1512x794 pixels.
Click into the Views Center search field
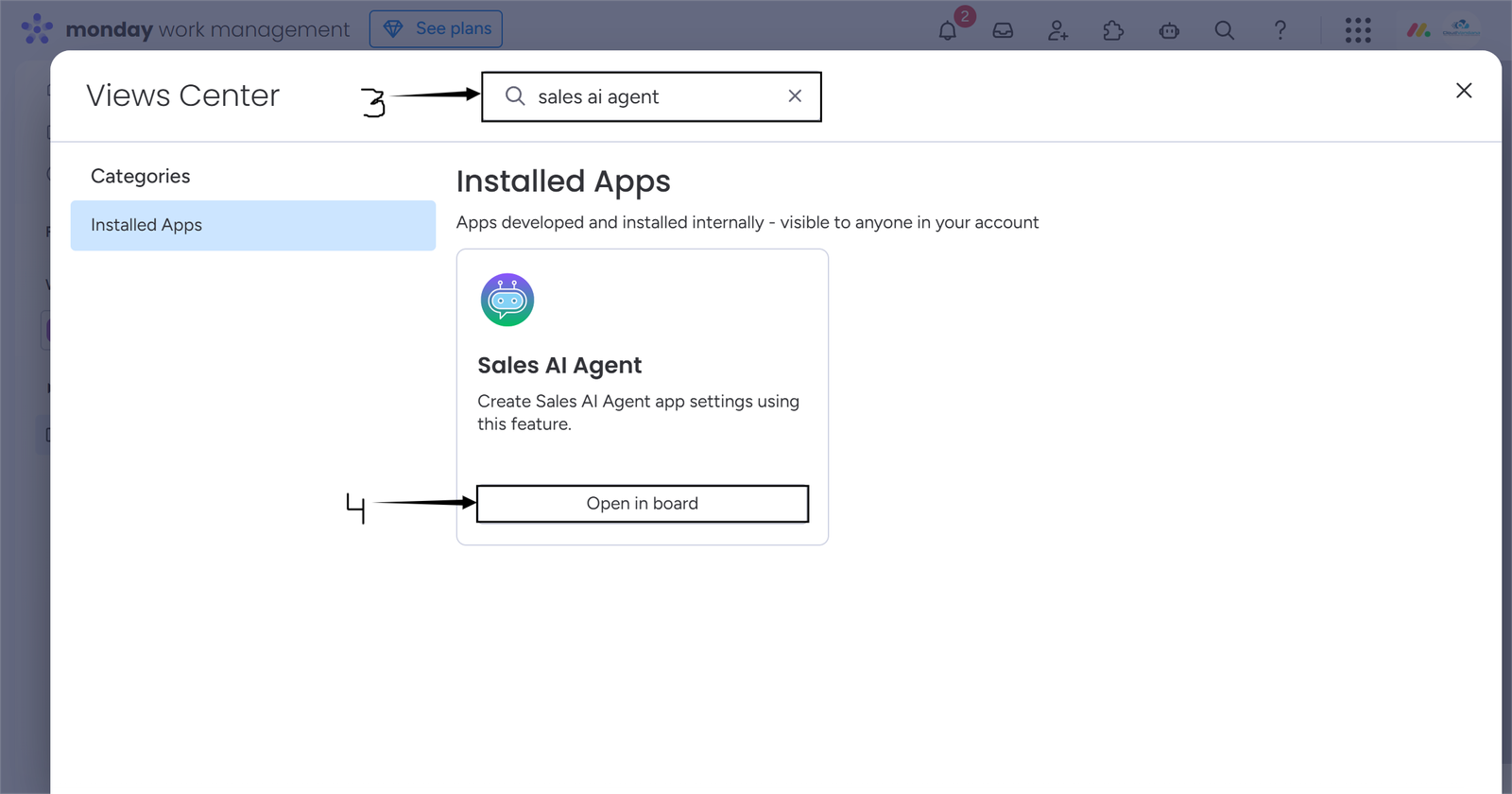[x=651, y=96]
